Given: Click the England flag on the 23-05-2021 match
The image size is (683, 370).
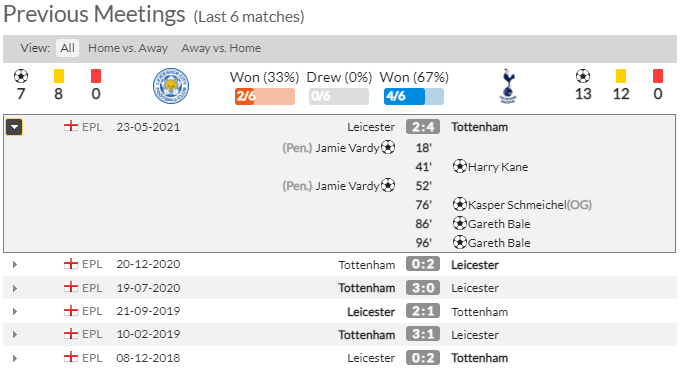Looking at the screenshot, I should tap(71, 126).
